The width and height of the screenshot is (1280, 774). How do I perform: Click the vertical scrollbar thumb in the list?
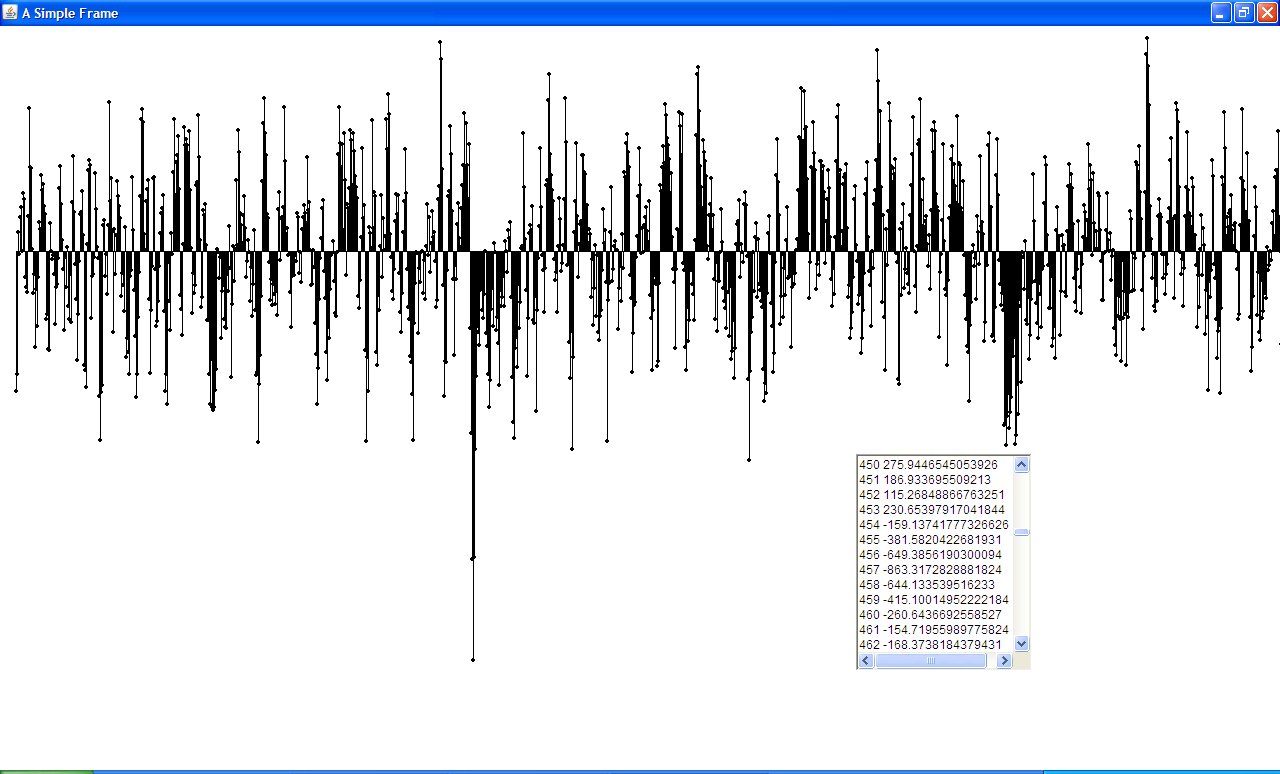click(1022, 532)
